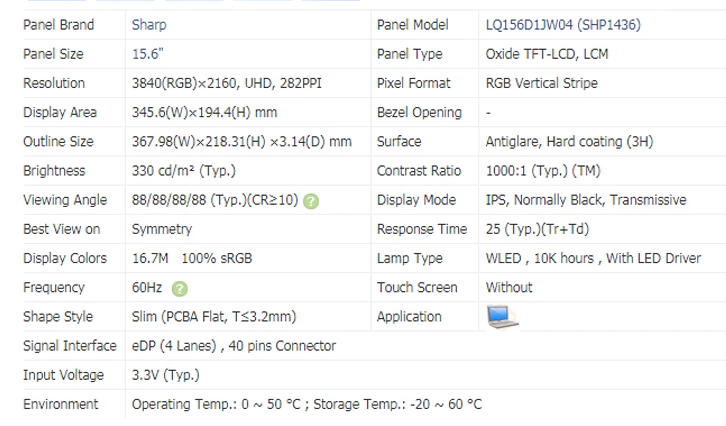726x426 pixels.
Task: Click the laptop Application icon
Action: pos(502,317)
